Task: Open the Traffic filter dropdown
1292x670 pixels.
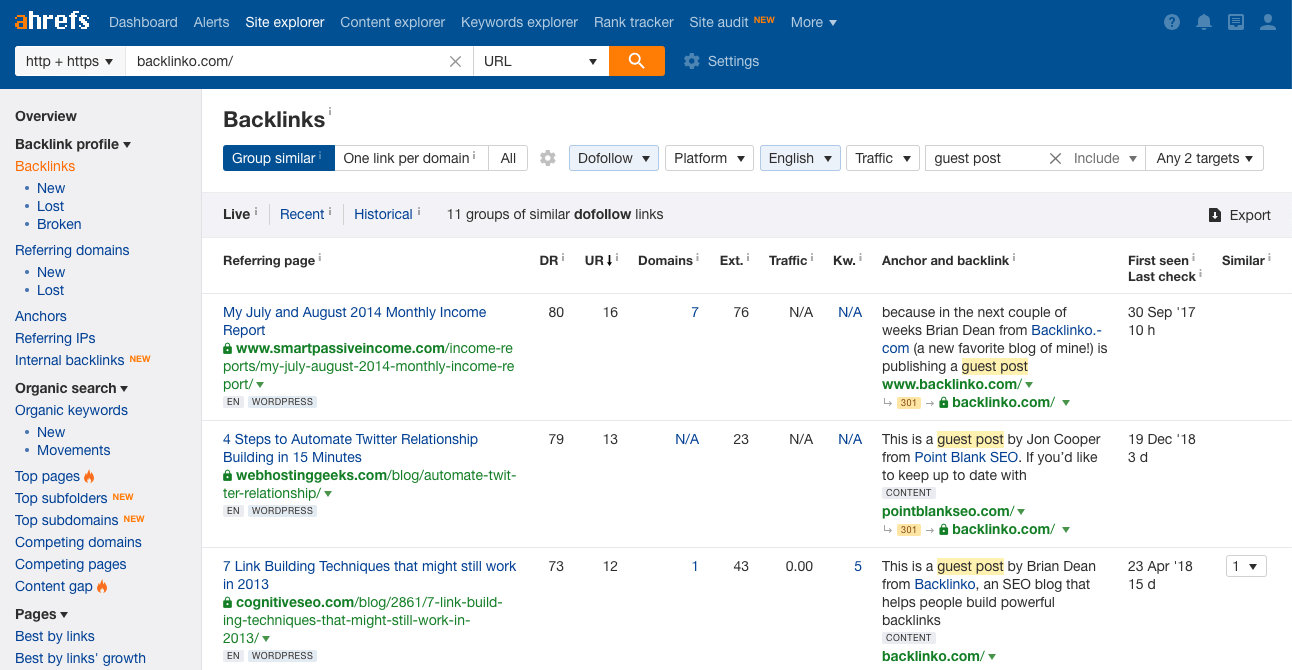Action: [x=883, y=158]
